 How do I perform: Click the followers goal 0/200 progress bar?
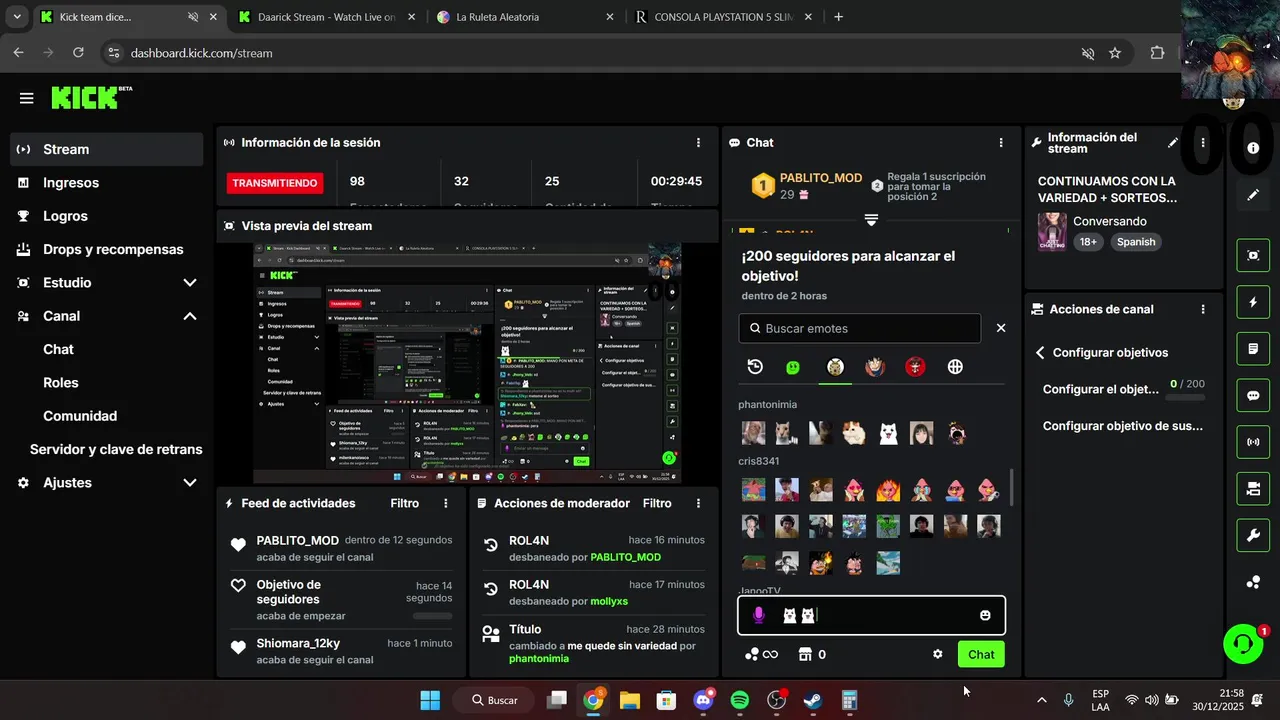(x=1187, y=398)
